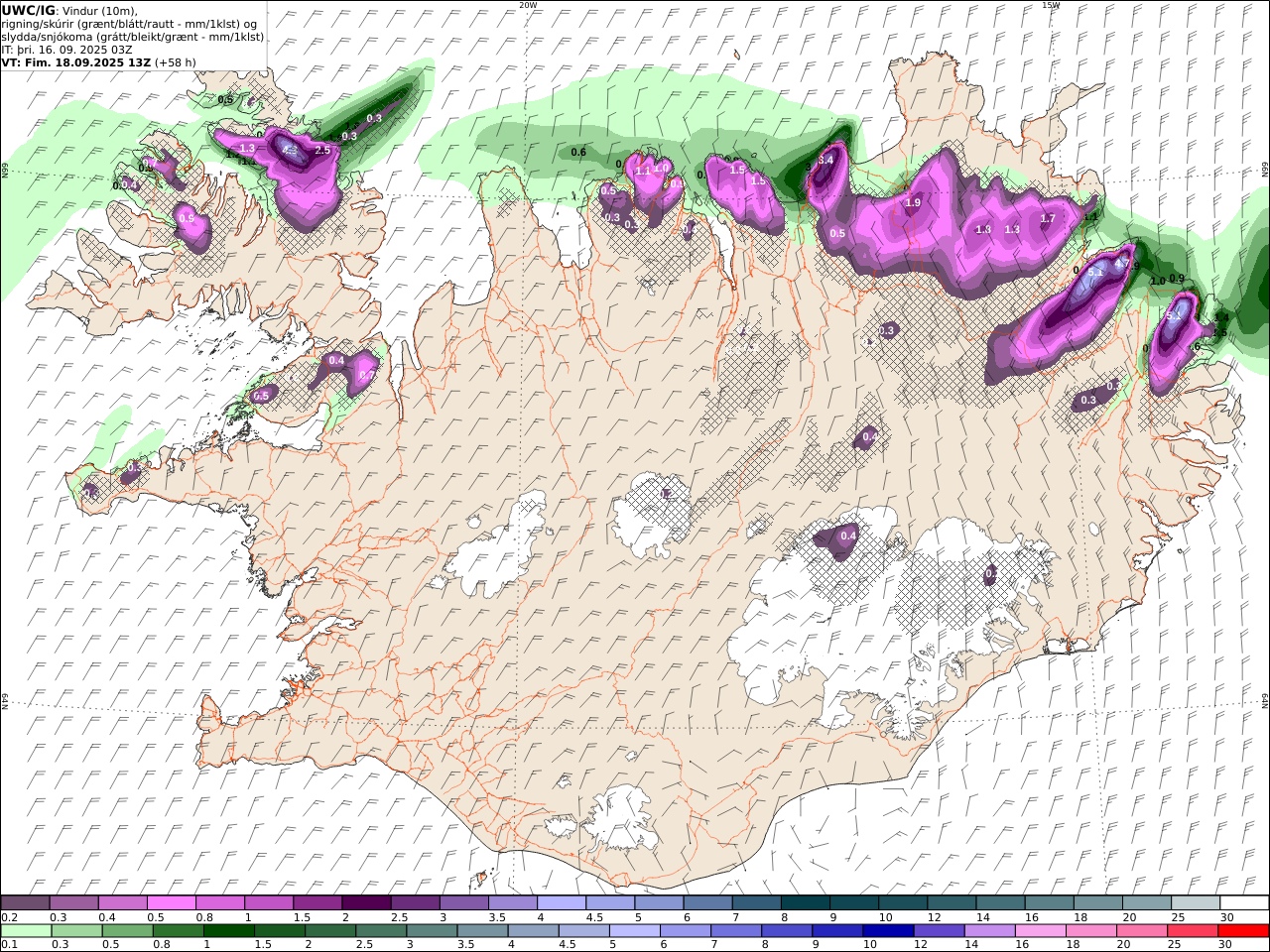Image resolution: width=1270 pixels, height=952 pixels.
Task: Click the 1.9 snowfall value on the map
Action: (913, 202)
